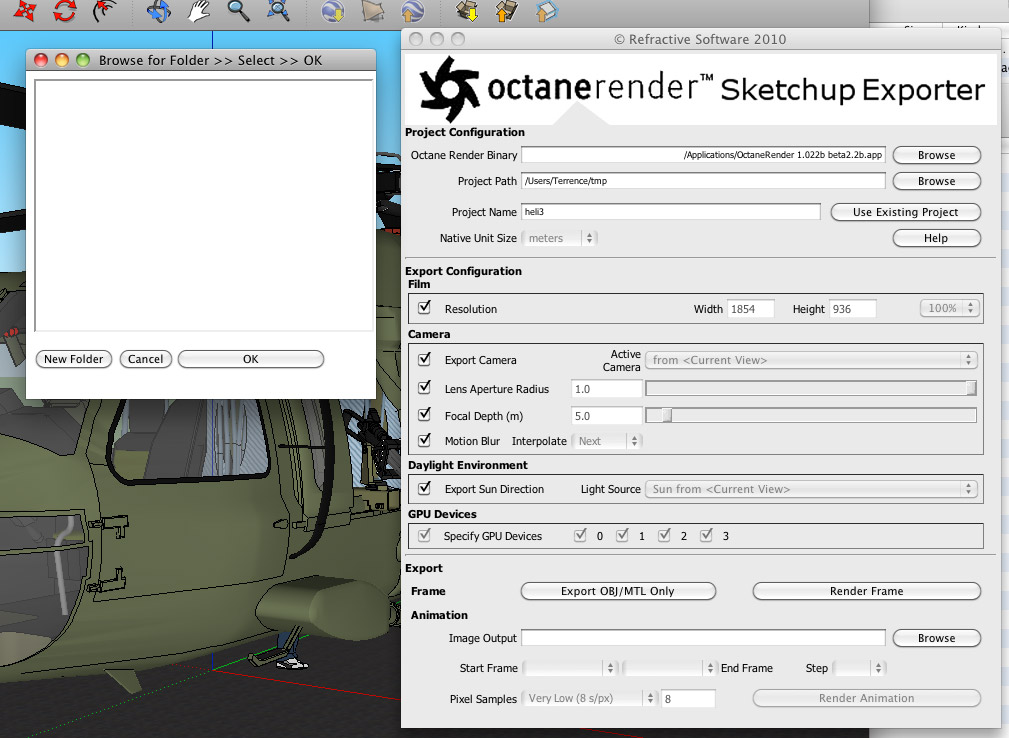Cancel the Browse for Folder dialog
The width and height of the screenshot is (1009, 738).
(145, 359)
